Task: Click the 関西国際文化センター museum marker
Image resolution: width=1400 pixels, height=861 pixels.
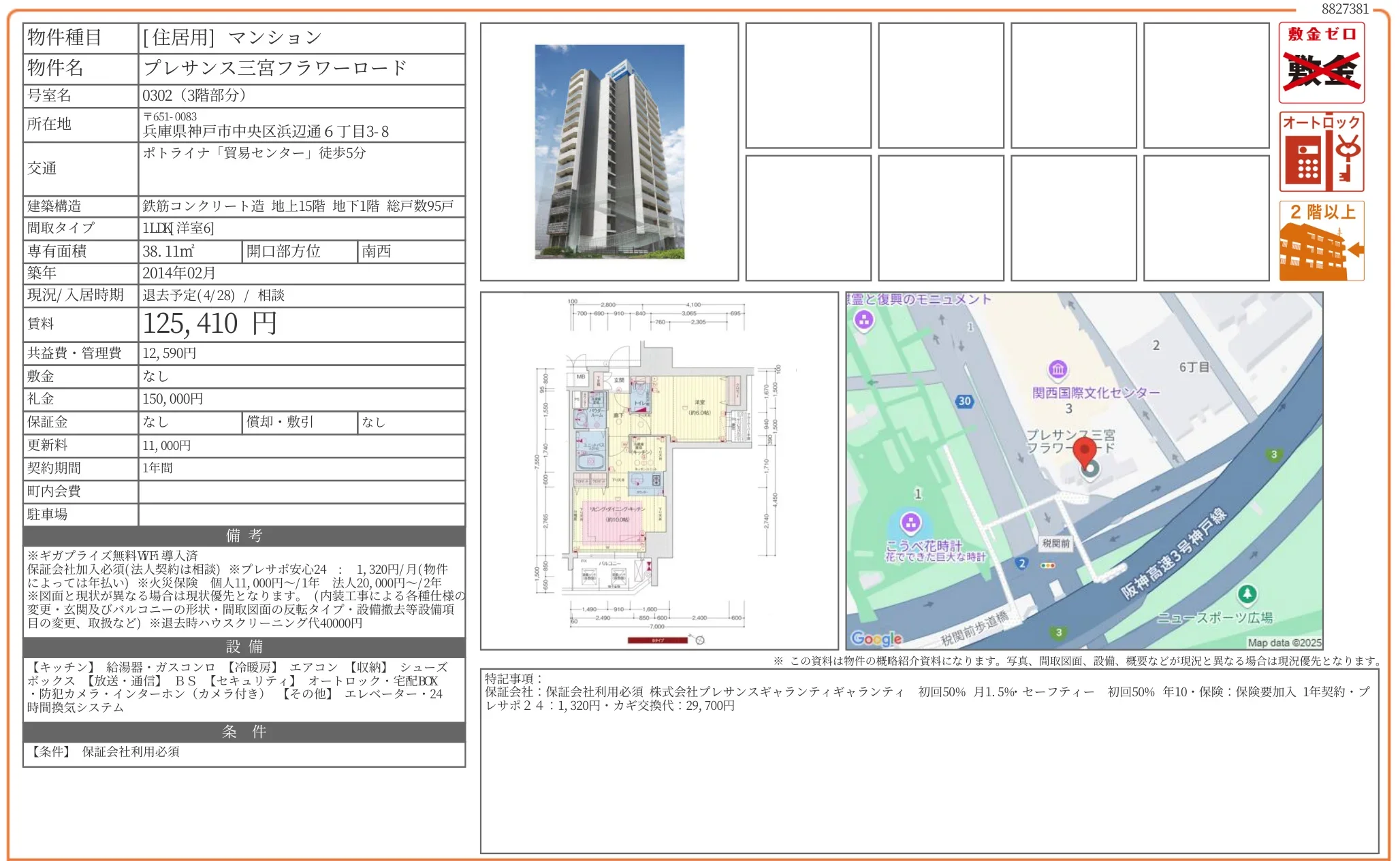Action: point(1057,370)
